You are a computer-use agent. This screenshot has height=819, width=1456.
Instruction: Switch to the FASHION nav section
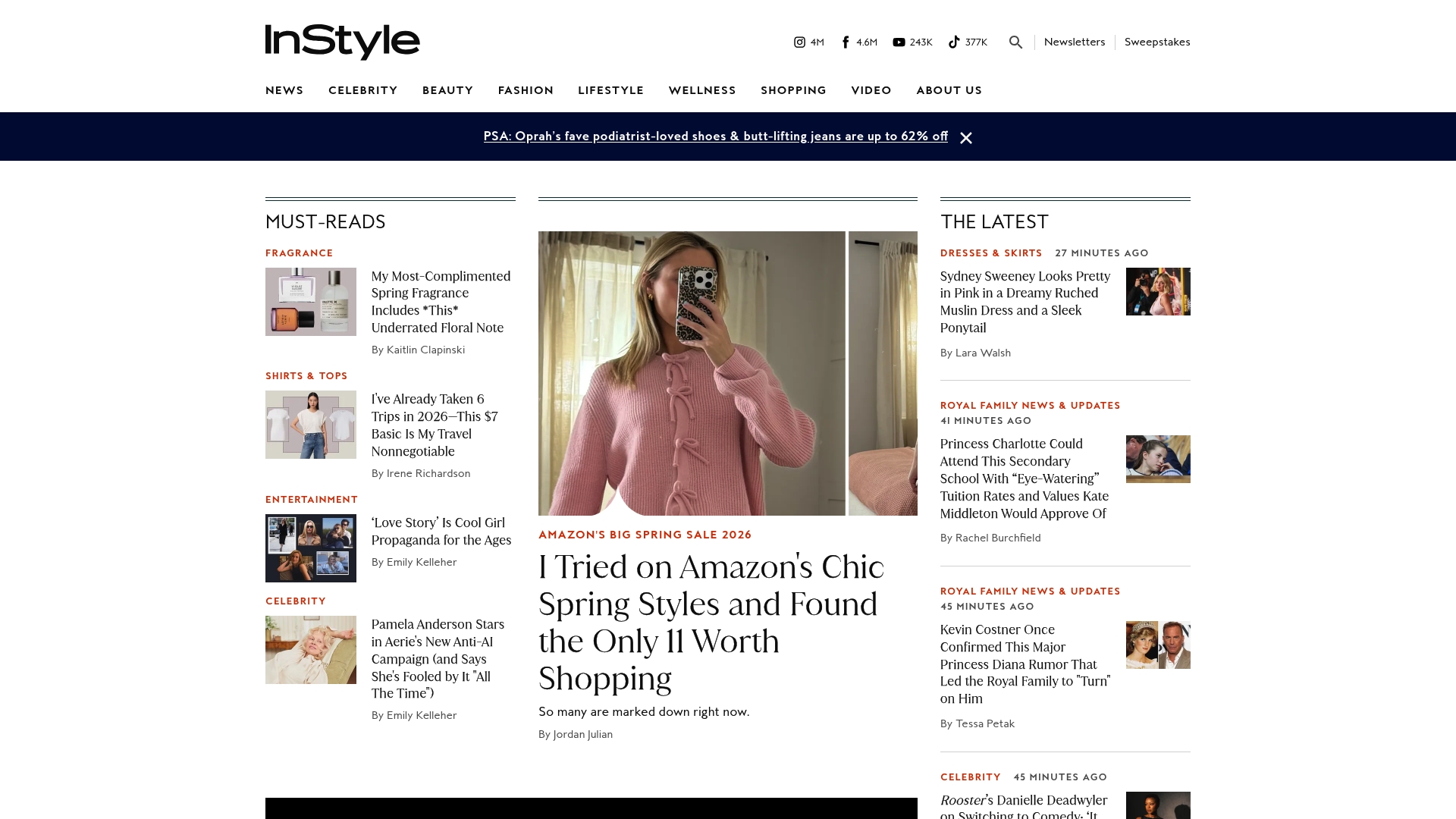coord(526,90)
